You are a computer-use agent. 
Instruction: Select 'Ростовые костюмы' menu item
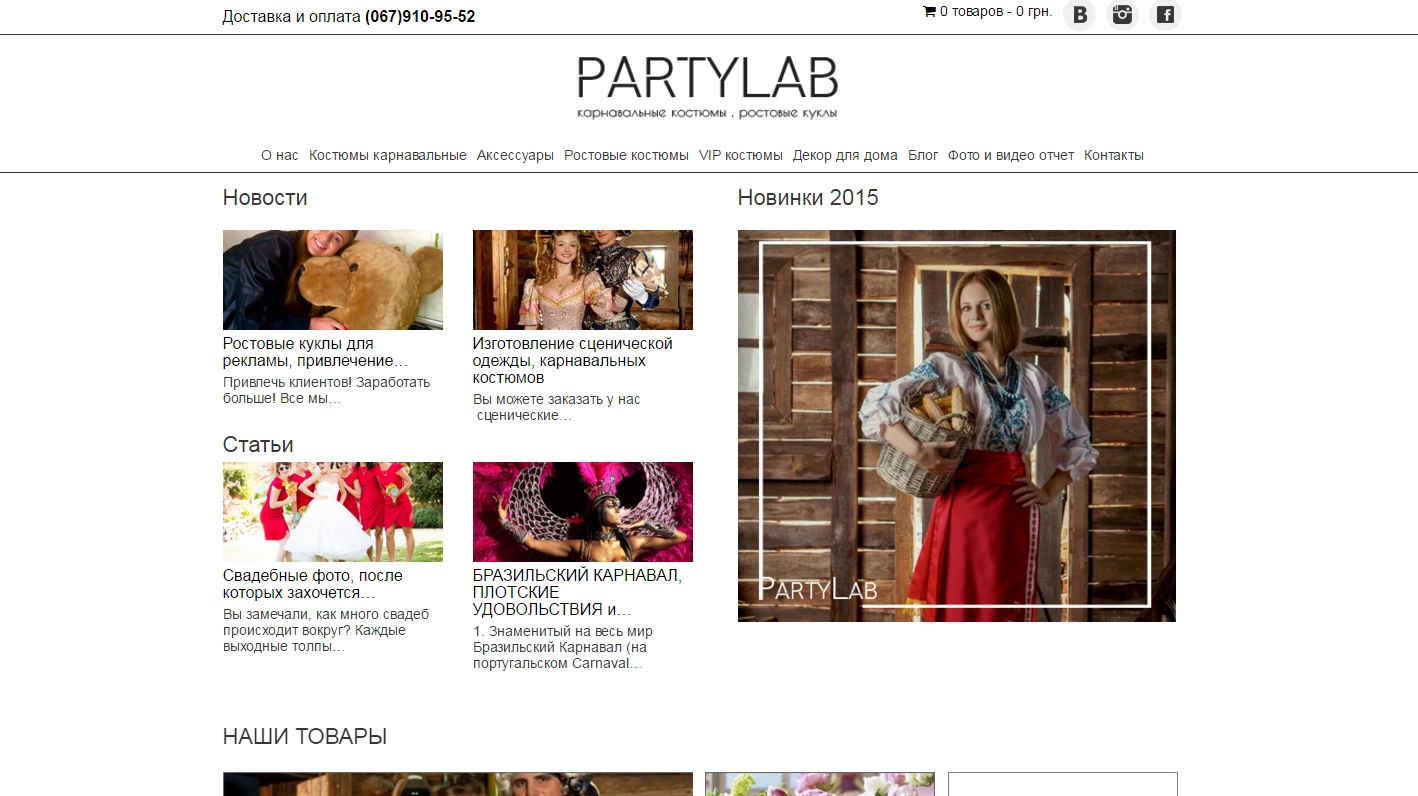pos(626,155)
